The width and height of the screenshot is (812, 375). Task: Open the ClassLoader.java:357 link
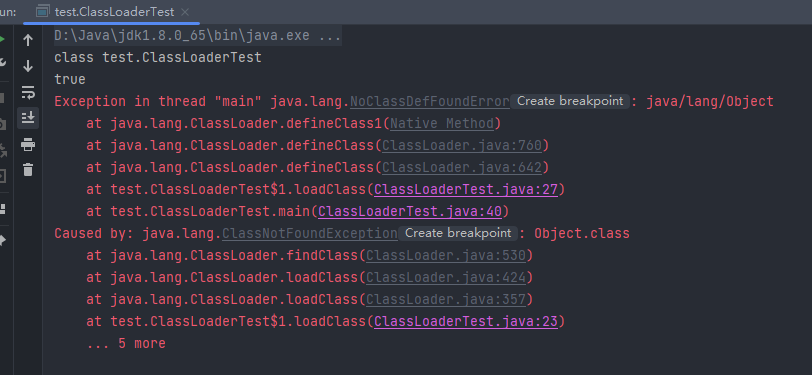tap(445, 299)
